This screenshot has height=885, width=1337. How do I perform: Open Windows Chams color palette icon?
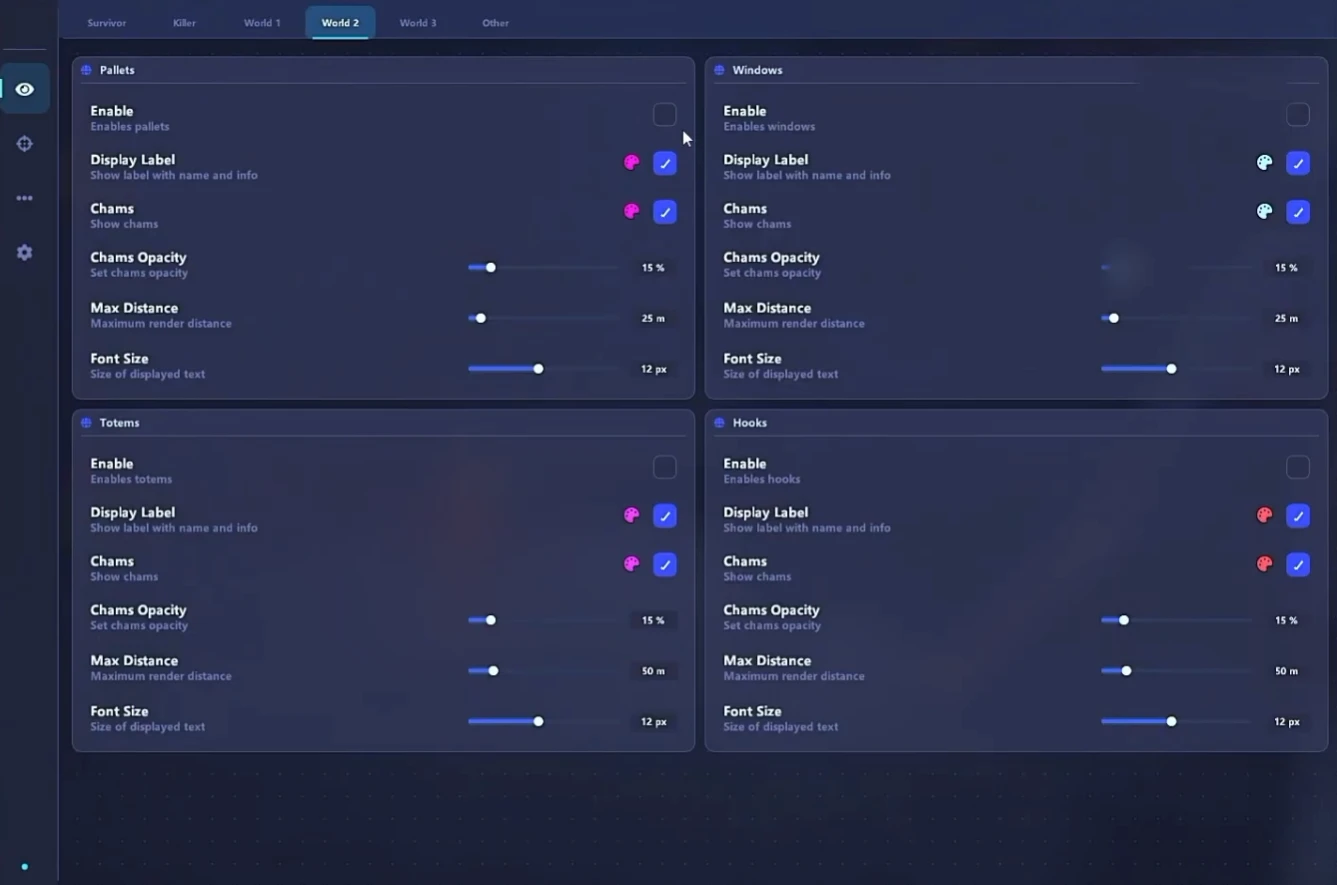coord(1265,212)
